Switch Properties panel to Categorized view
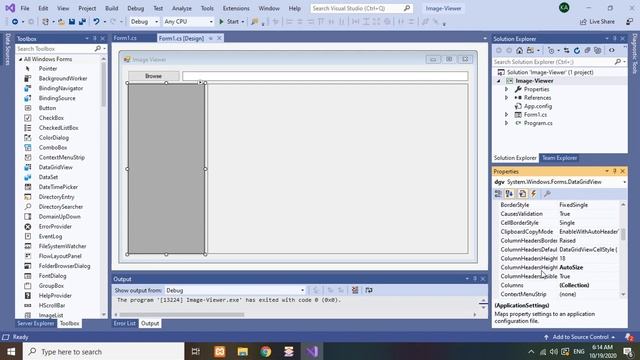The image size is (640, 360). coord(498,194)
